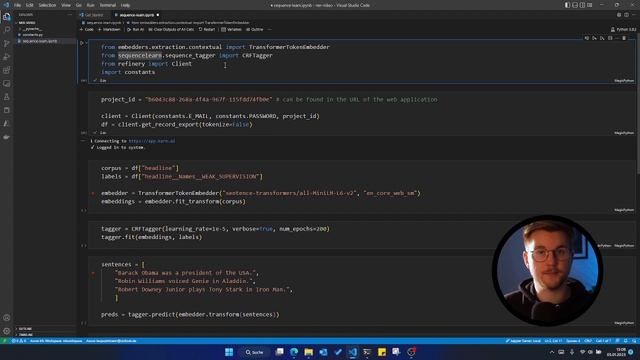
Task: Show hidden tray icons chevron
Action: 552,352
